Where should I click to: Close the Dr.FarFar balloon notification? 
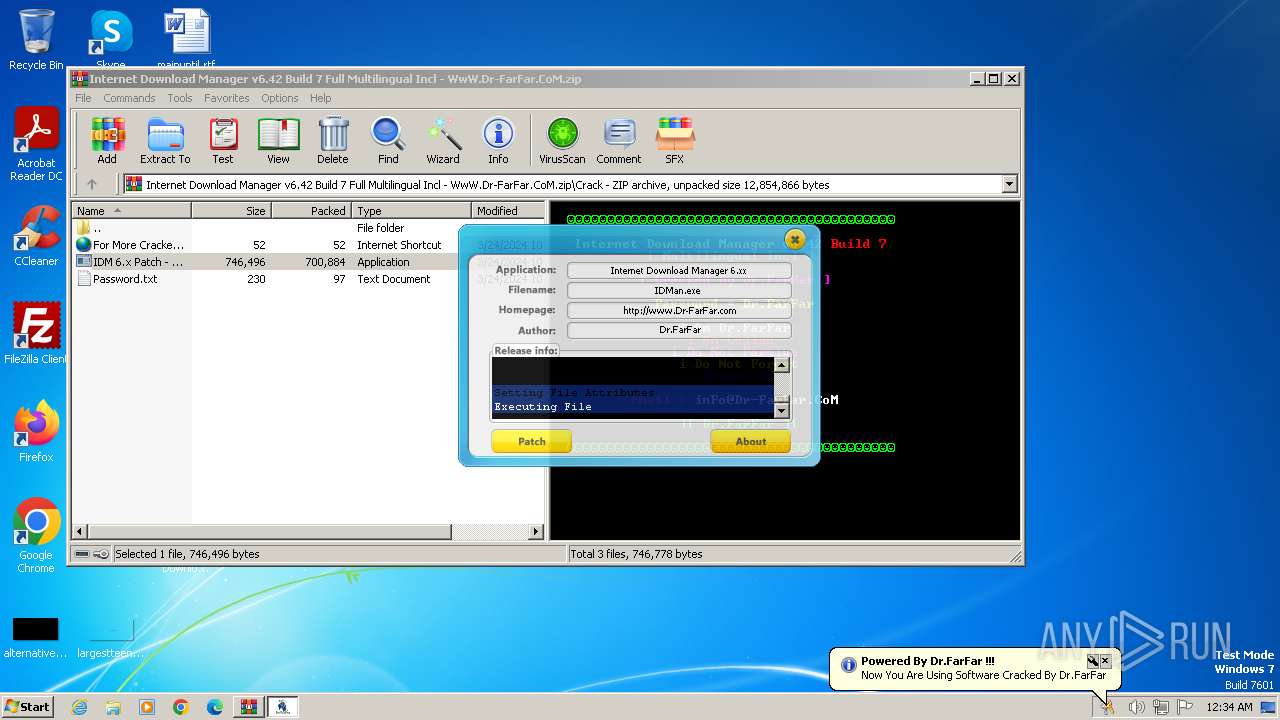coord(1105,661)
